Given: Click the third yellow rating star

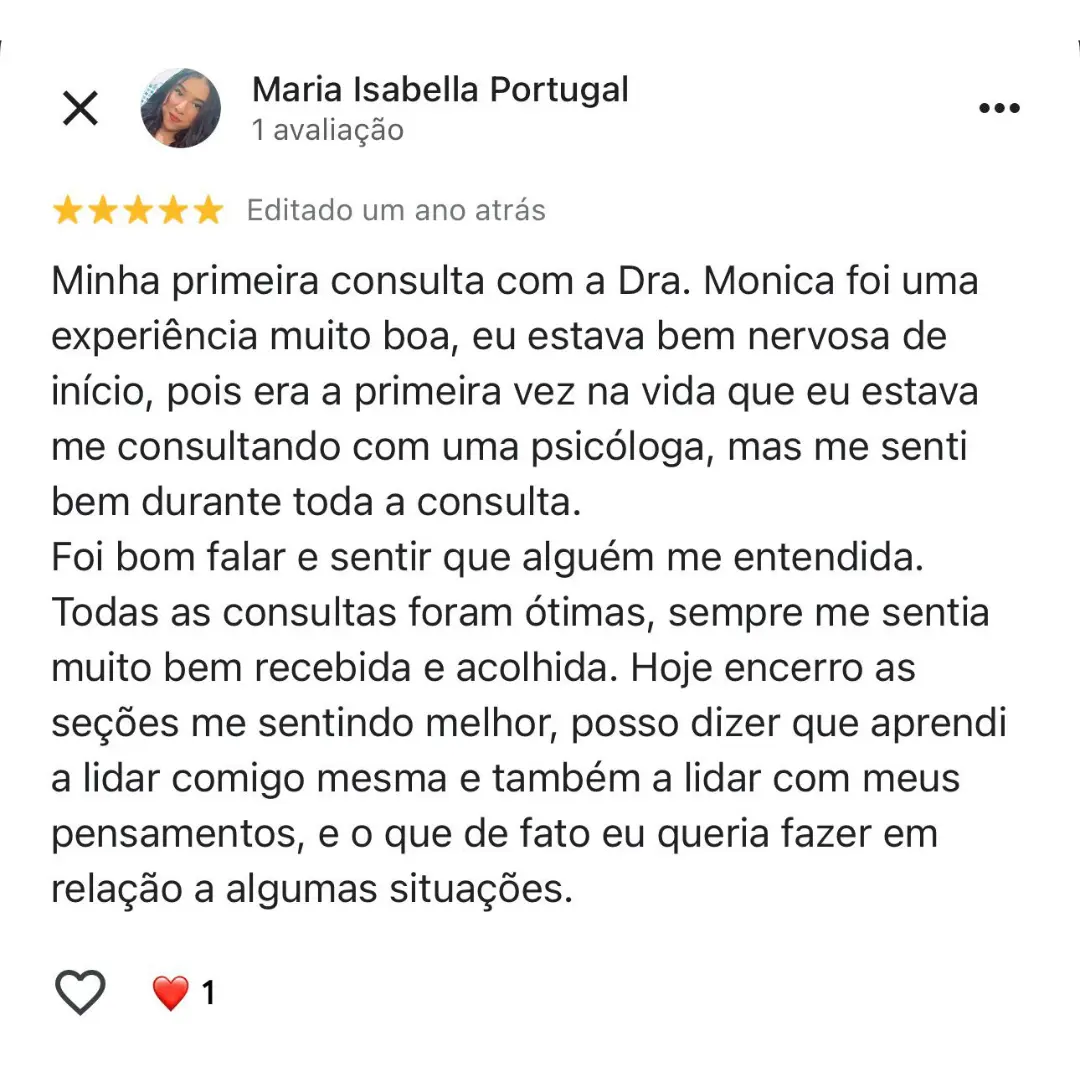Looking at the screenshot, I should (138, 210).
